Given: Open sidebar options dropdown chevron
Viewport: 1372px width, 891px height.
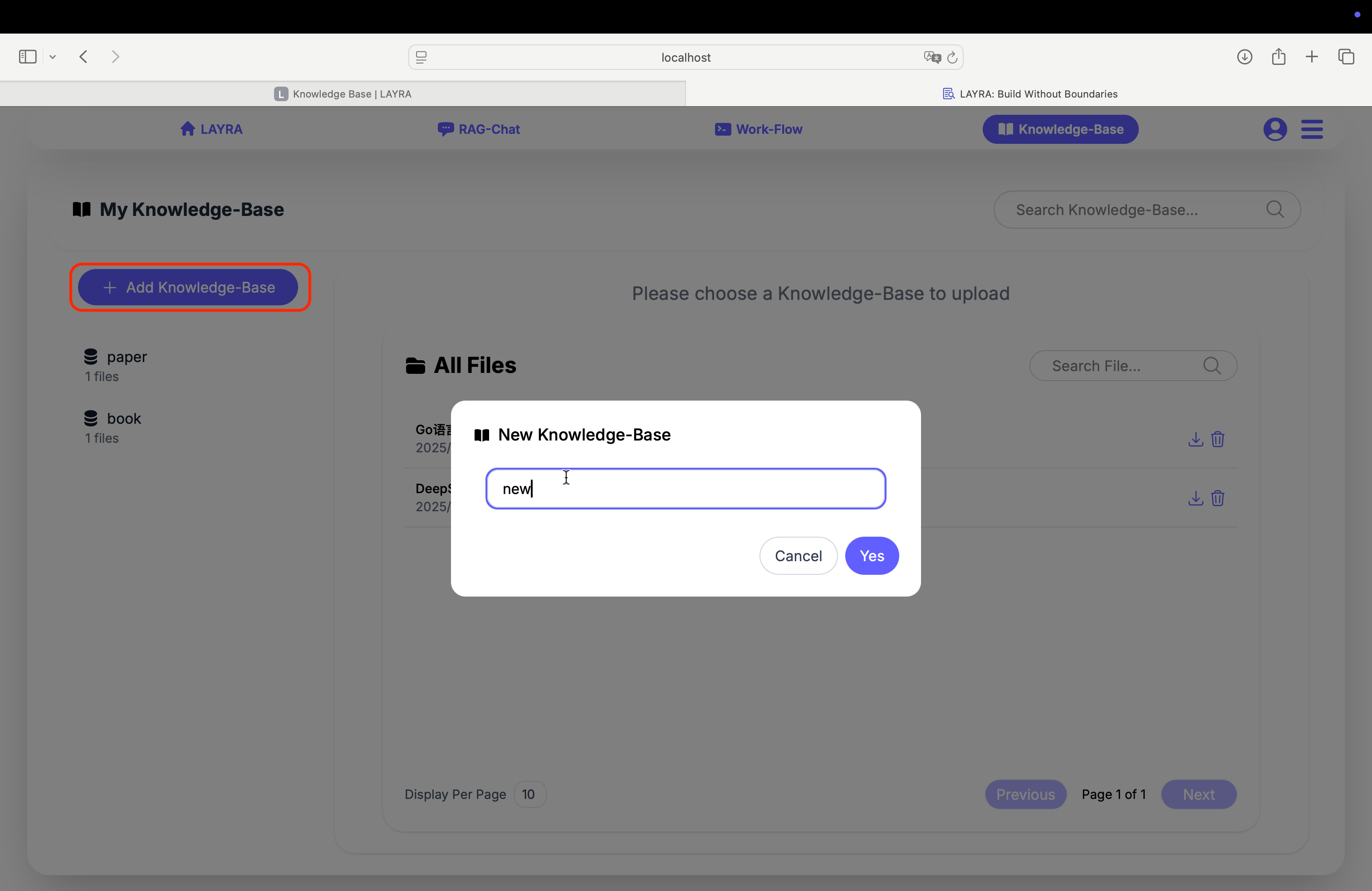Looking at the screenshot, I should [x=53, y=56].
